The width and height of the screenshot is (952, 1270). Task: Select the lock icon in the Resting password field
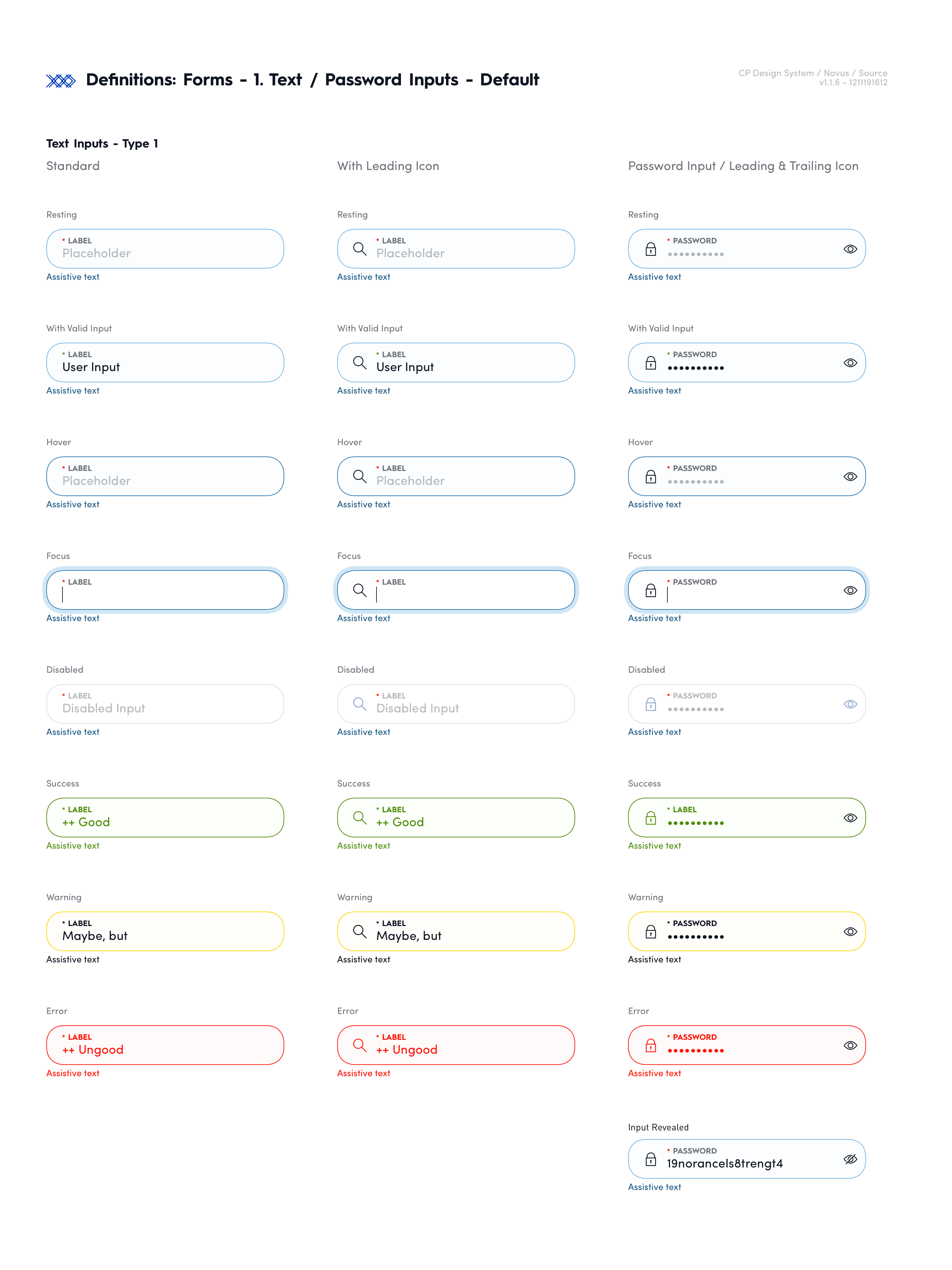point(651,249)
